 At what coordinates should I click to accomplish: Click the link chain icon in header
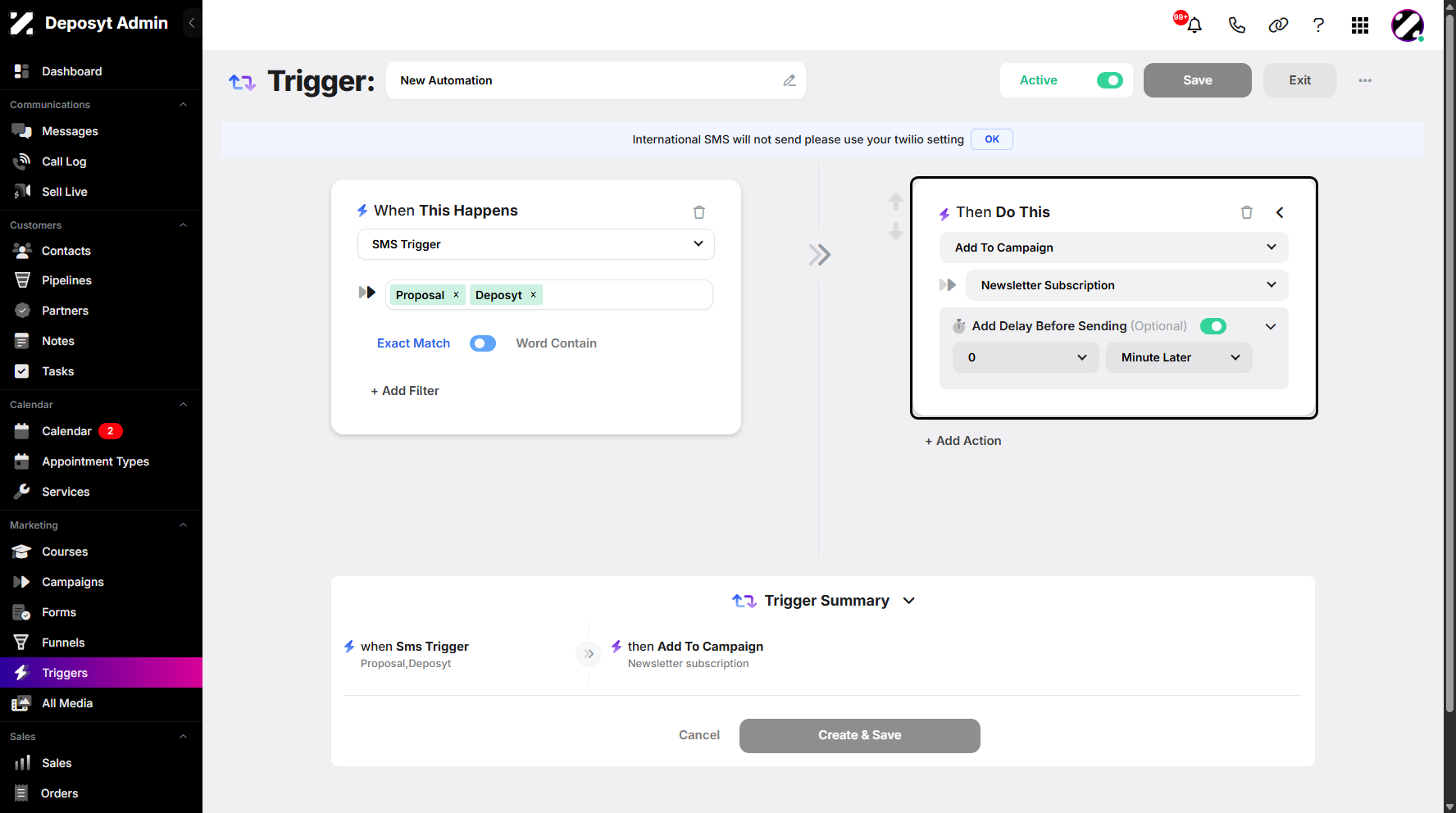(x=1278, y=25)
